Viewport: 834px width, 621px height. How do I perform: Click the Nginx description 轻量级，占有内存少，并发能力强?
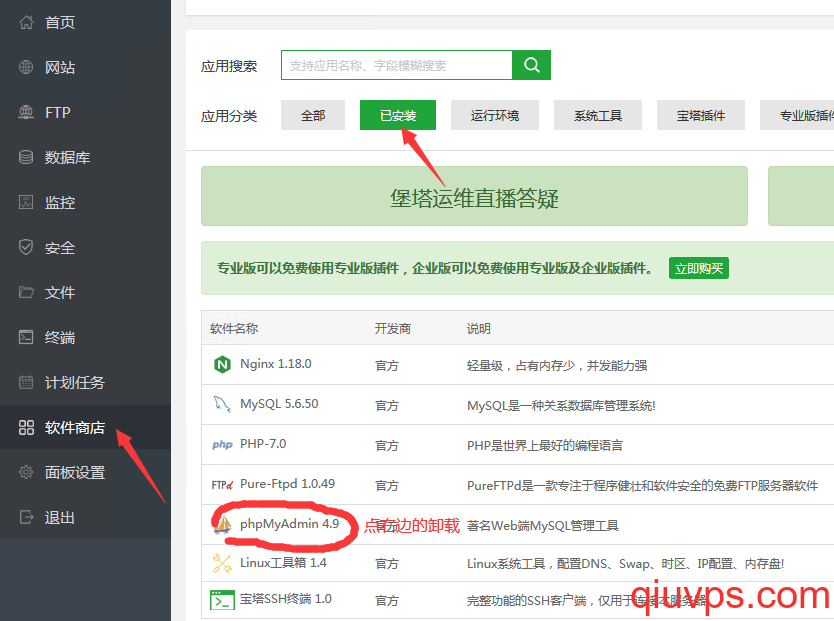(x=557, y=365)
